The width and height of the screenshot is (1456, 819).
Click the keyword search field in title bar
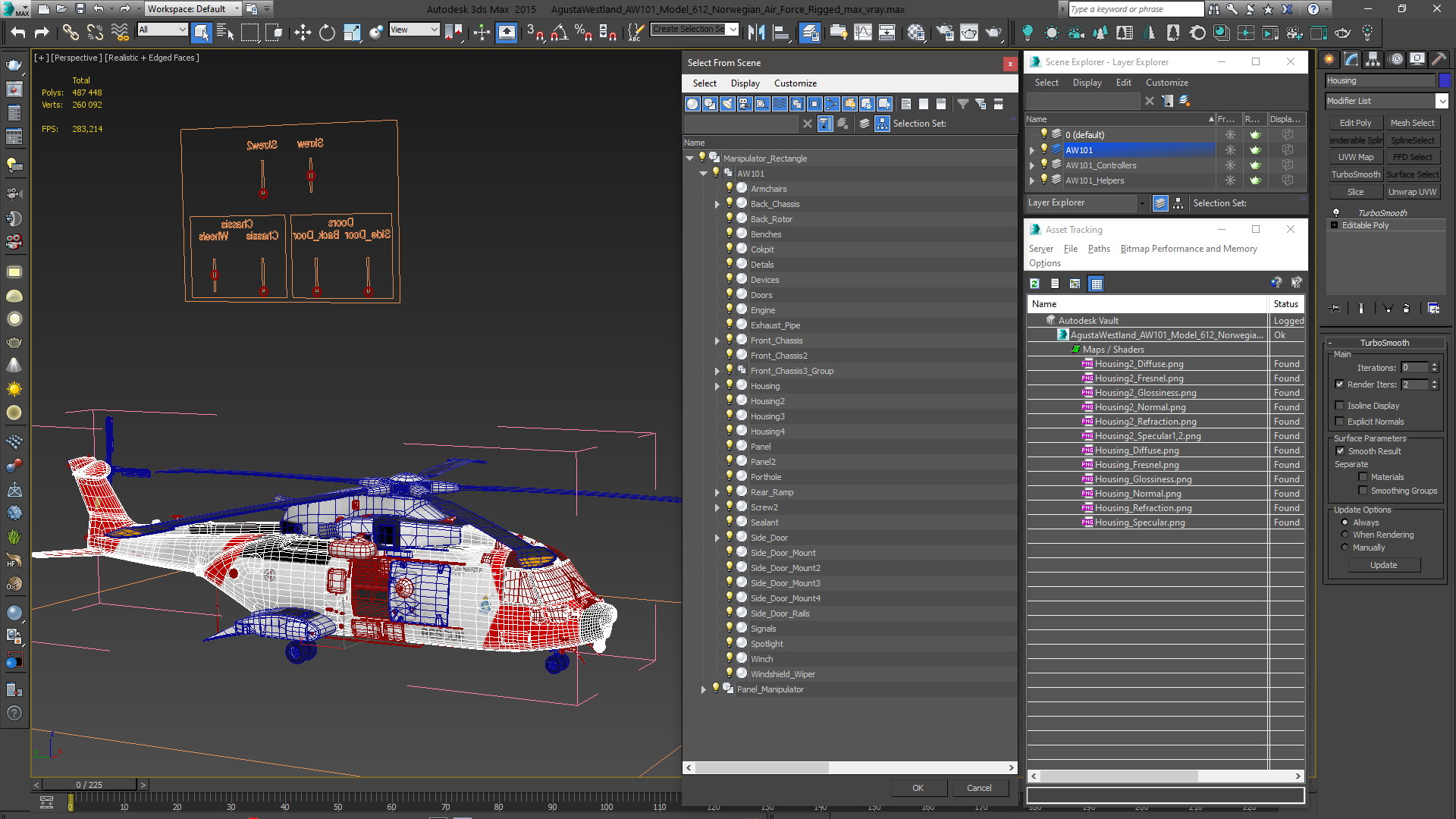(x=1134, y=9)
